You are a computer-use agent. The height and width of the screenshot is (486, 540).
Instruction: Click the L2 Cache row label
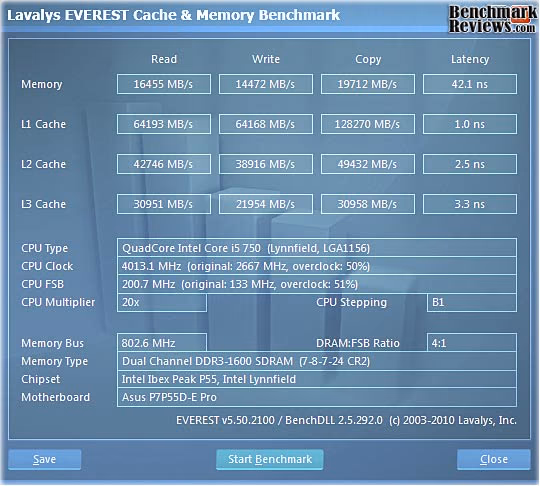point(43,164)
